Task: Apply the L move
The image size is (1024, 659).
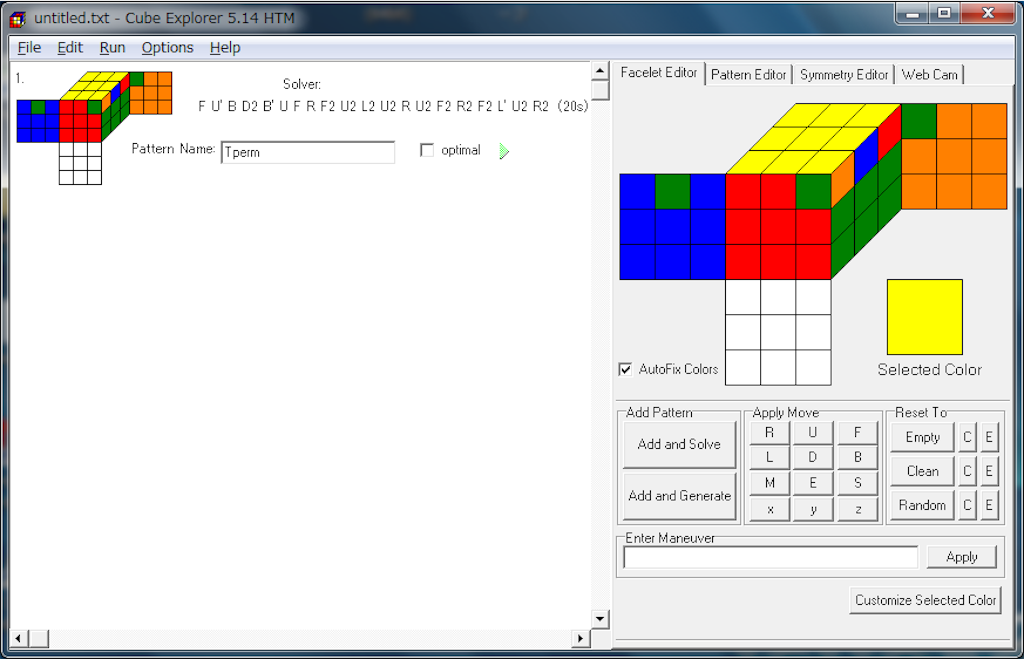Action: click(769, 457)
